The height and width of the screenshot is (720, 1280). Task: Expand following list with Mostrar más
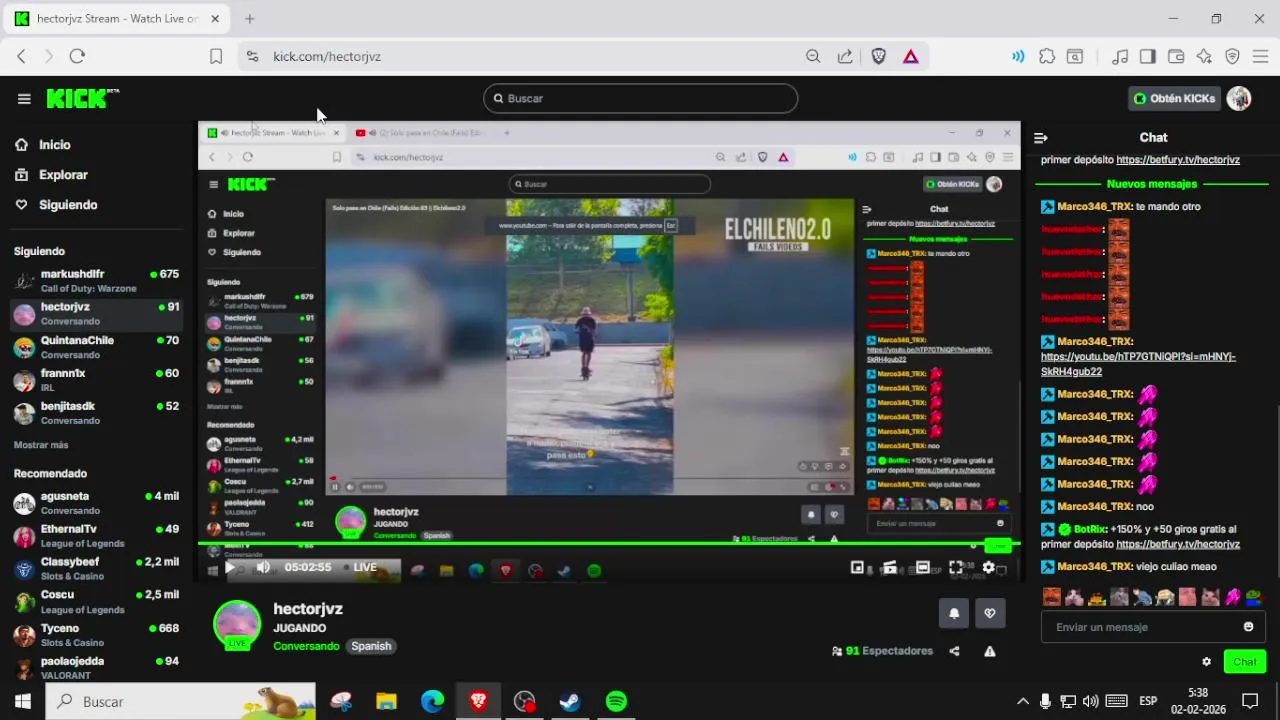pyautogui.click(x=41, y=445)
